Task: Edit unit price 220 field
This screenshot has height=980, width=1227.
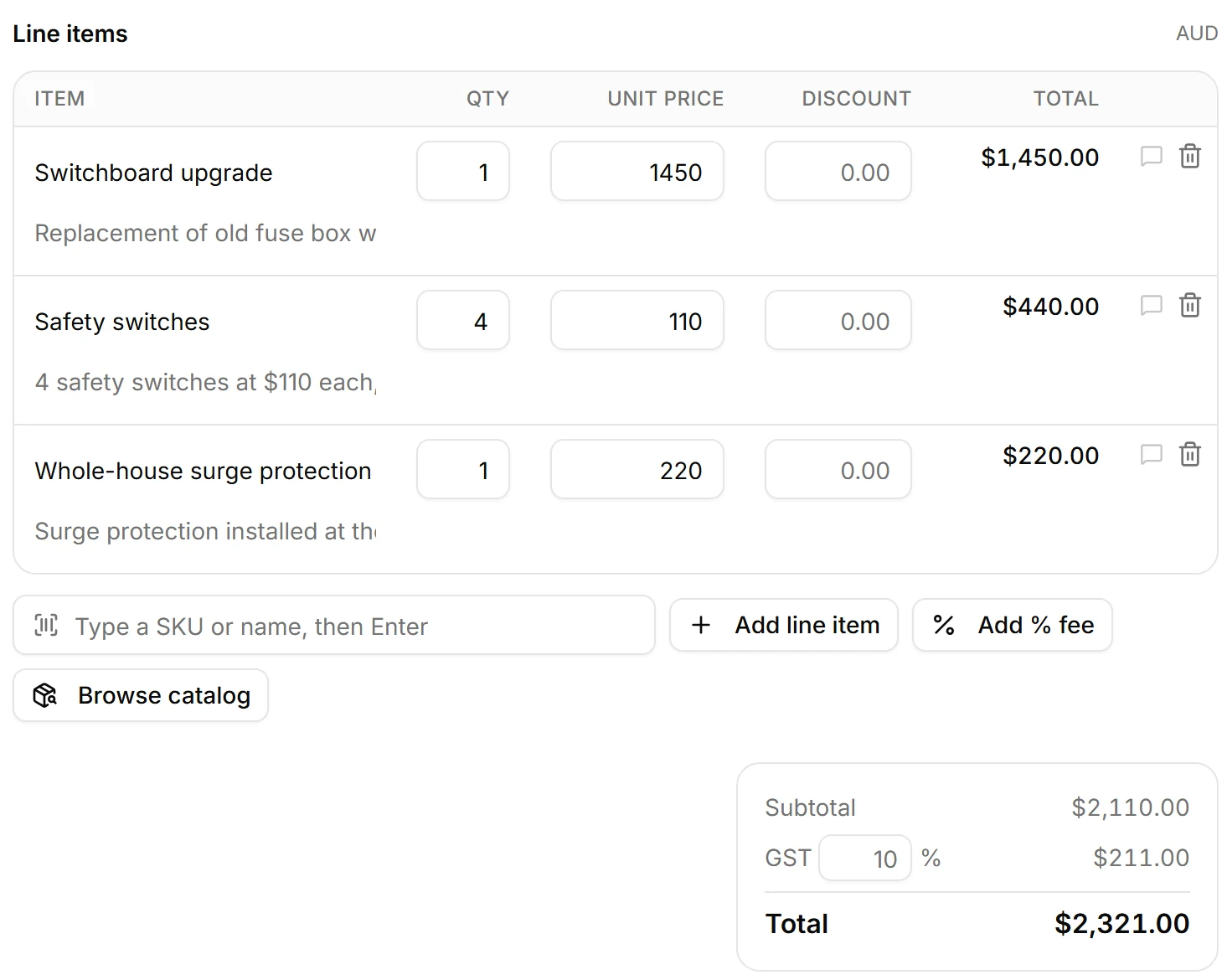Action: (637, 469)
